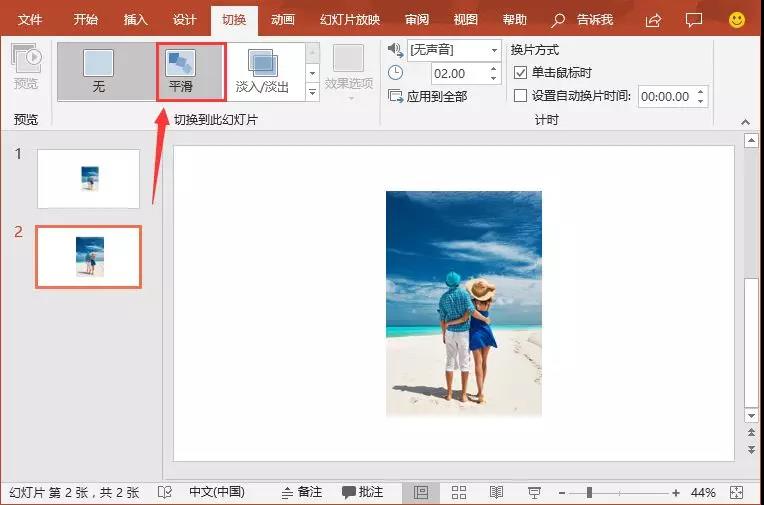Expand the full transition gallery
Viewport: 764px width, 505px height.
pos(313,91)
